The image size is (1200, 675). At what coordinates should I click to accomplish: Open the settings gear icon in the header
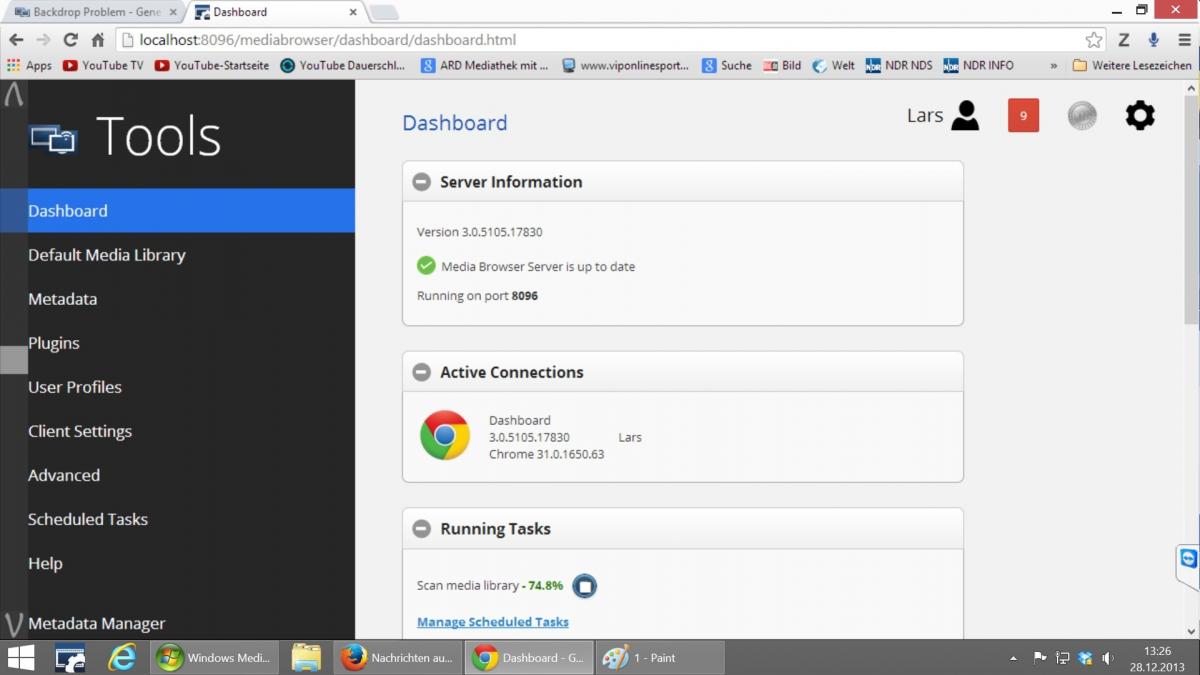click(1140, 115)
